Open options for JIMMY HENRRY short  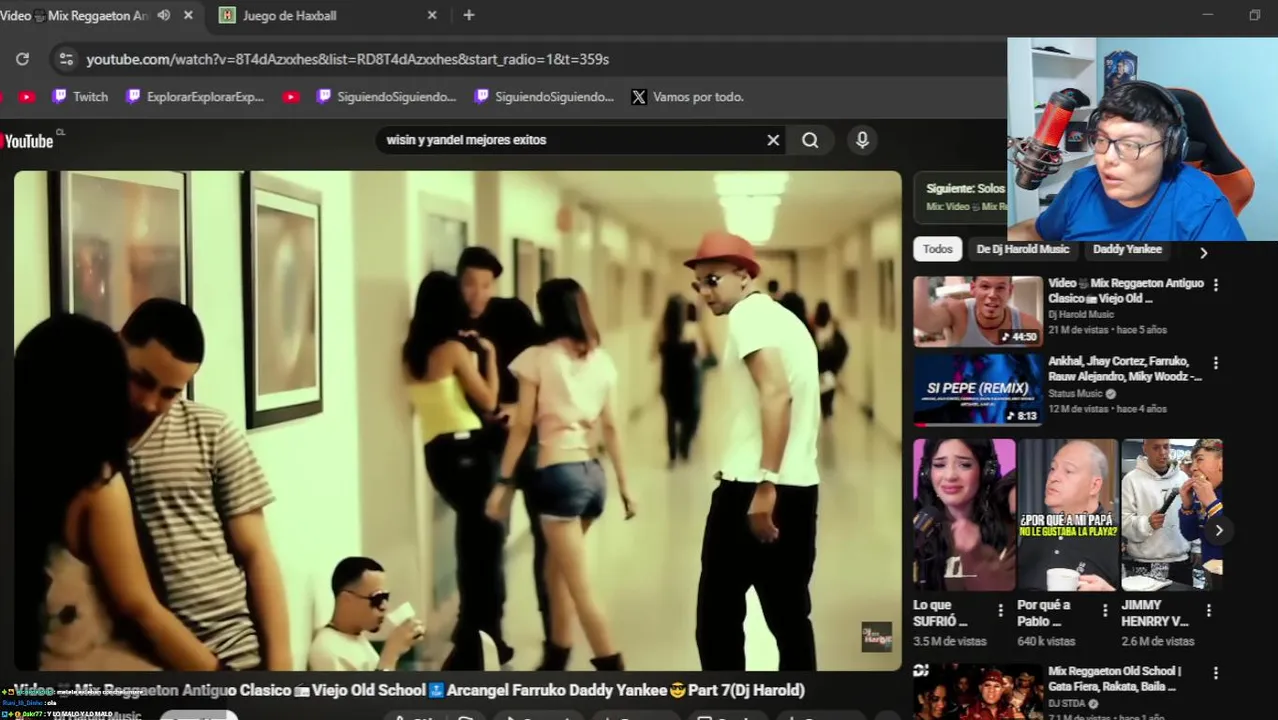(1208, 611)
